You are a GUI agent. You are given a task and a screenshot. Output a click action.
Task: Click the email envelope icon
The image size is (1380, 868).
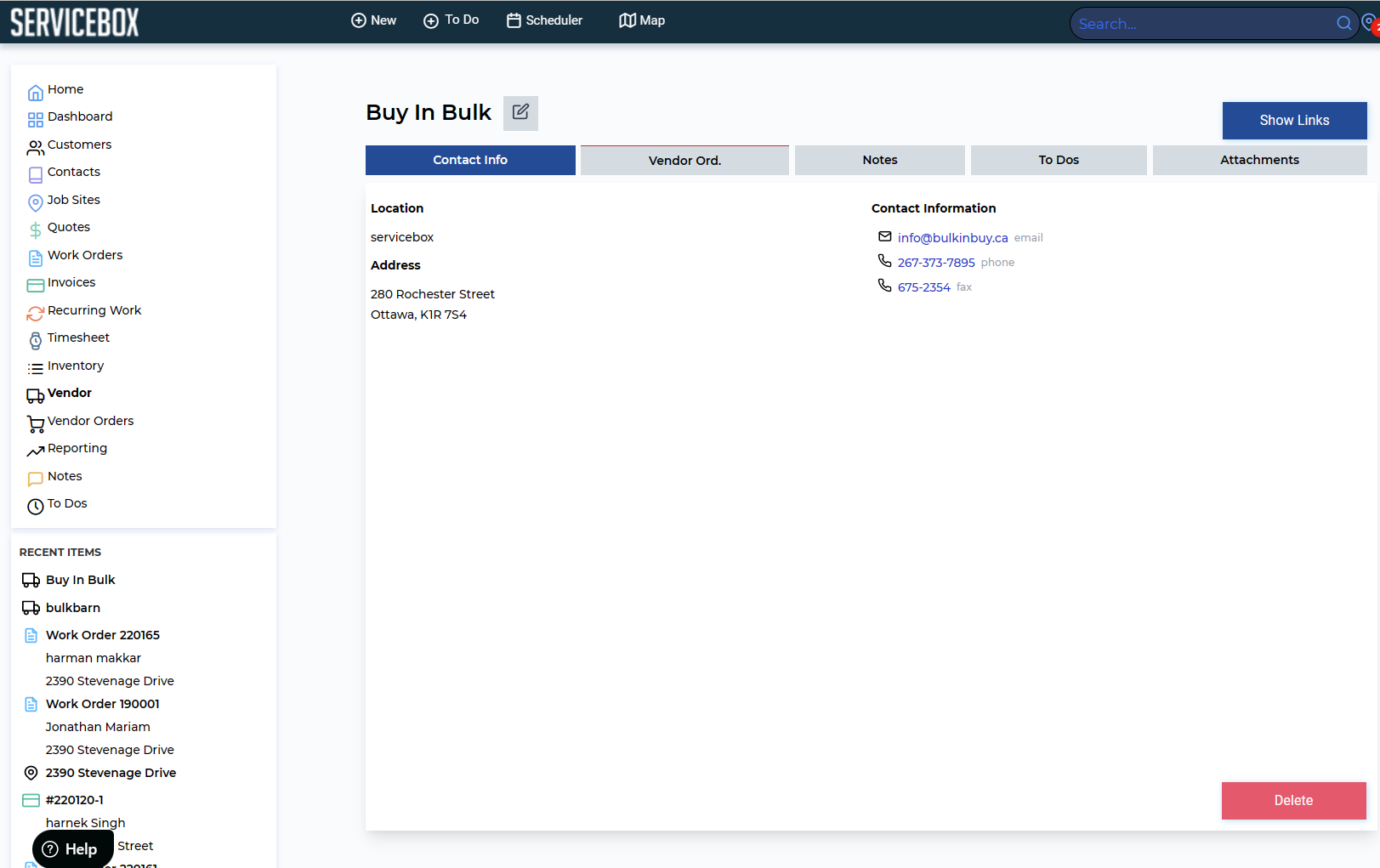pyautogui.click(x=885, y=236)
